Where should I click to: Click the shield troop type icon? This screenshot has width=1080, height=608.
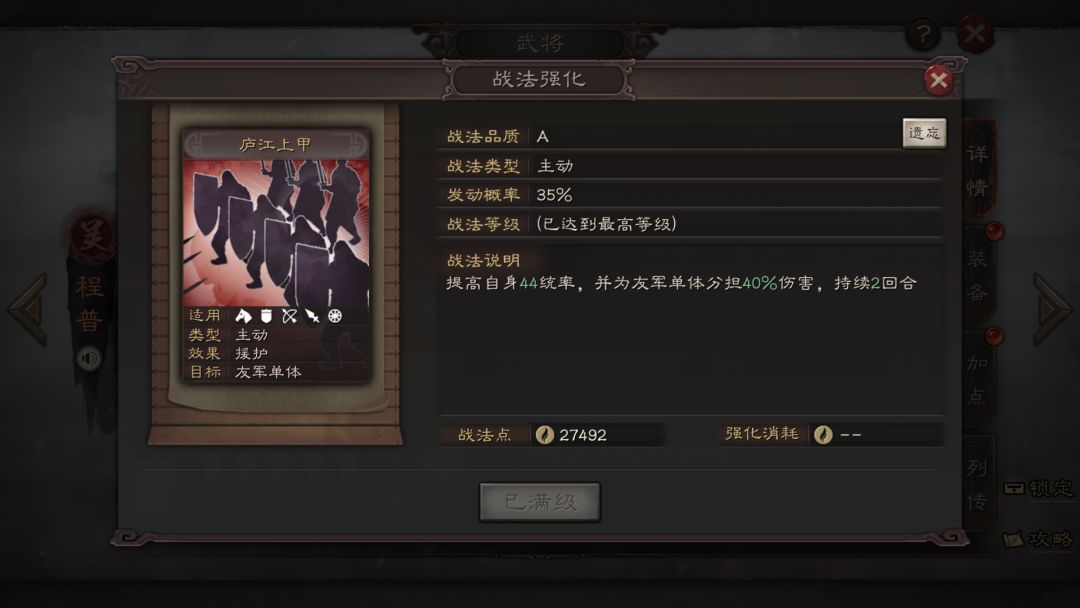(266, 316)
